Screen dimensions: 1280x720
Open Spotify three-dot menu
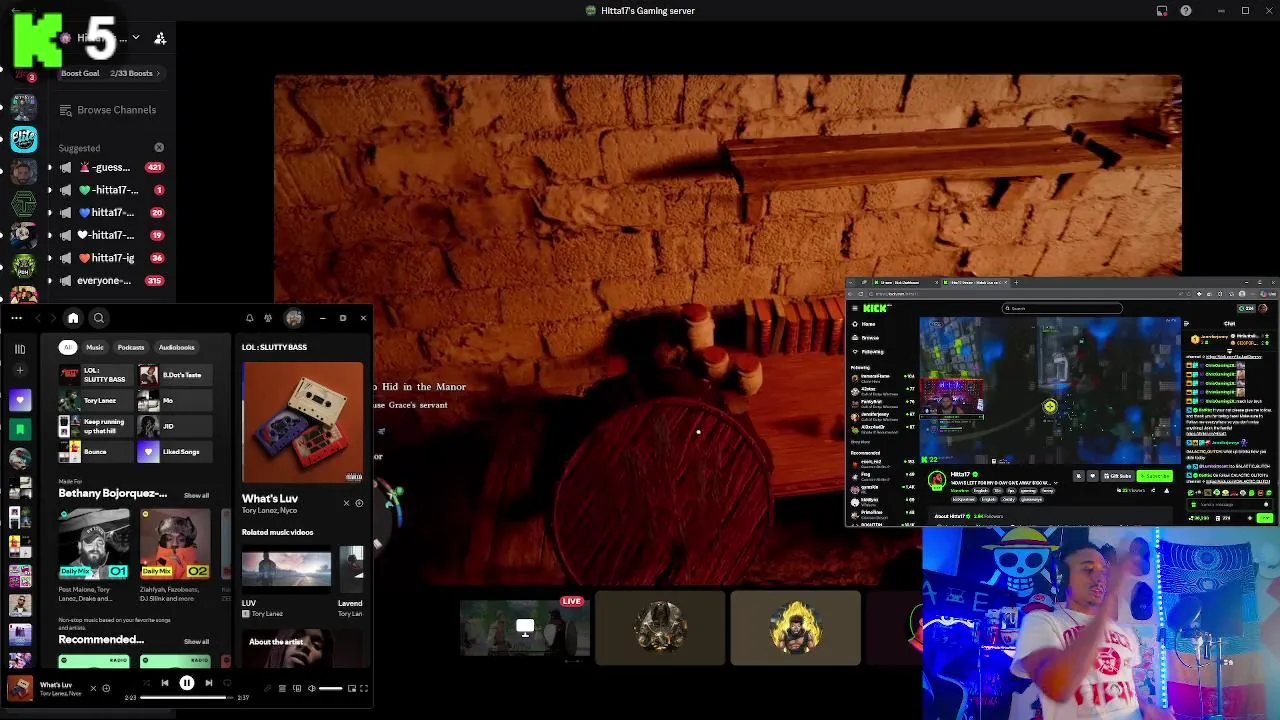tap(17, 318)
